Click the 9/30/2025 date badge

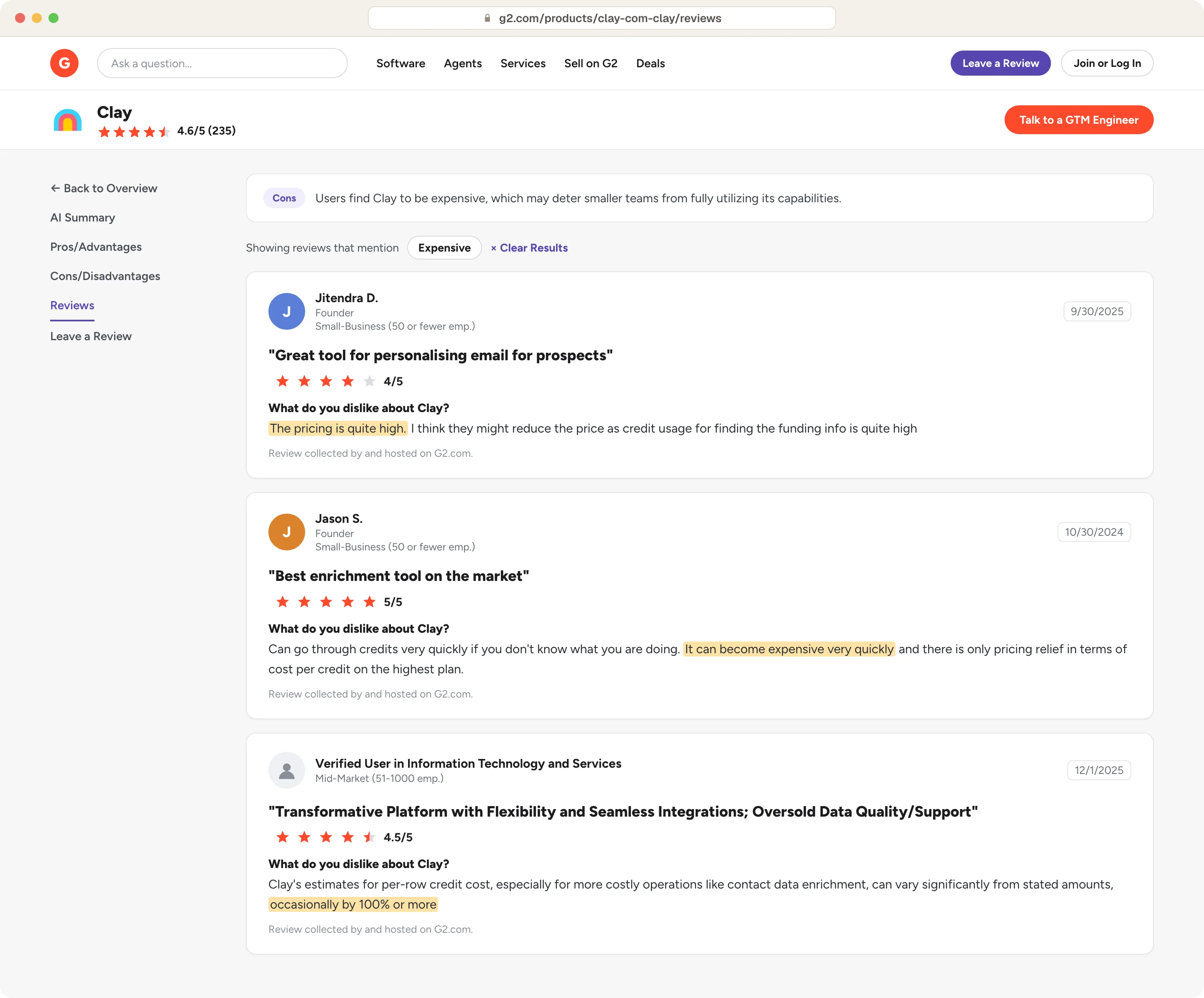point(1097,311)
